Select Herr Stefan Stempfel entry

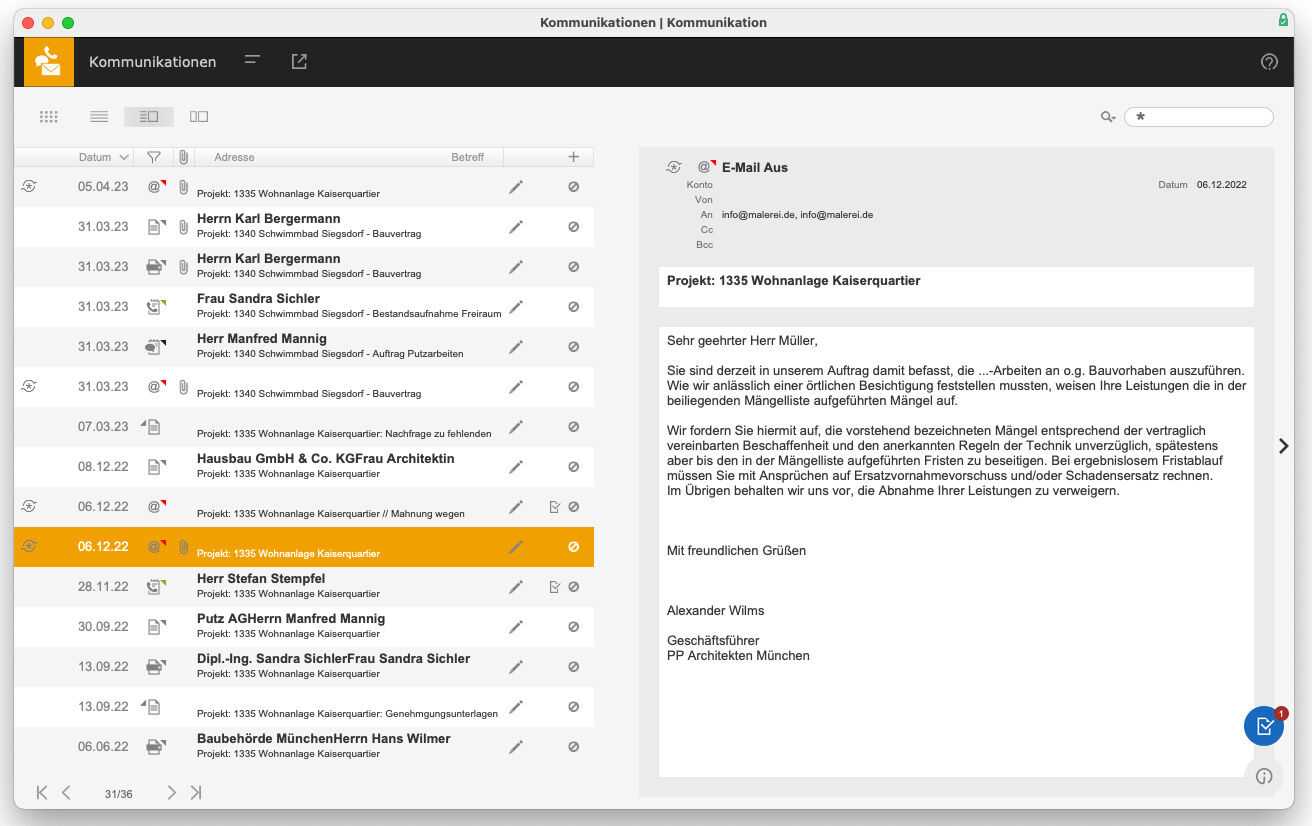click(304, 587)
